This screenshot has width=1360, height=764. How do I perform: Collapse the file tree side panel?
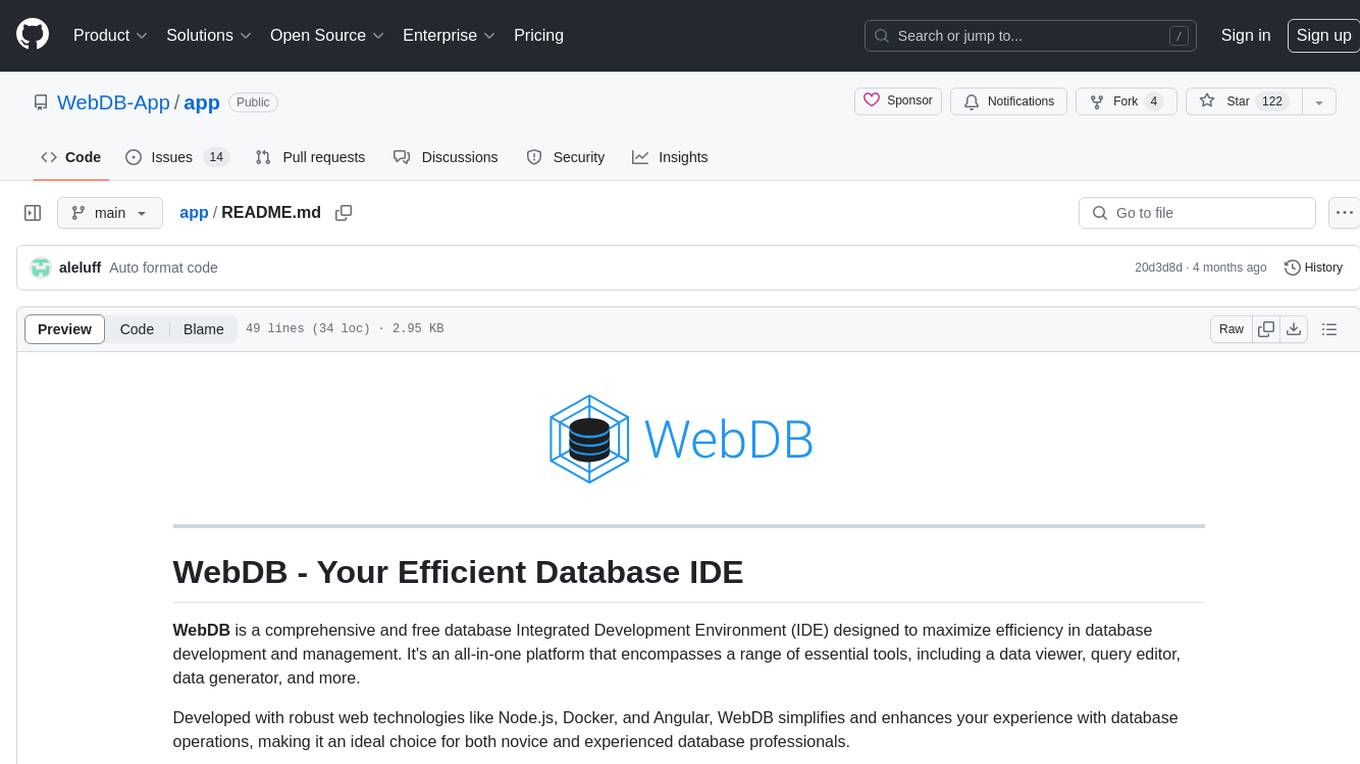pos(32,213)
